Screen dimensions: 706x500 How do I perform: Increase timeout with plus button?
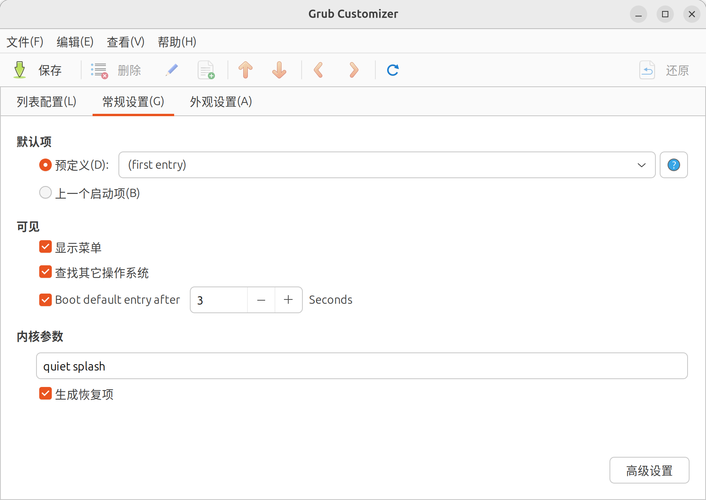tap(288, 300)
